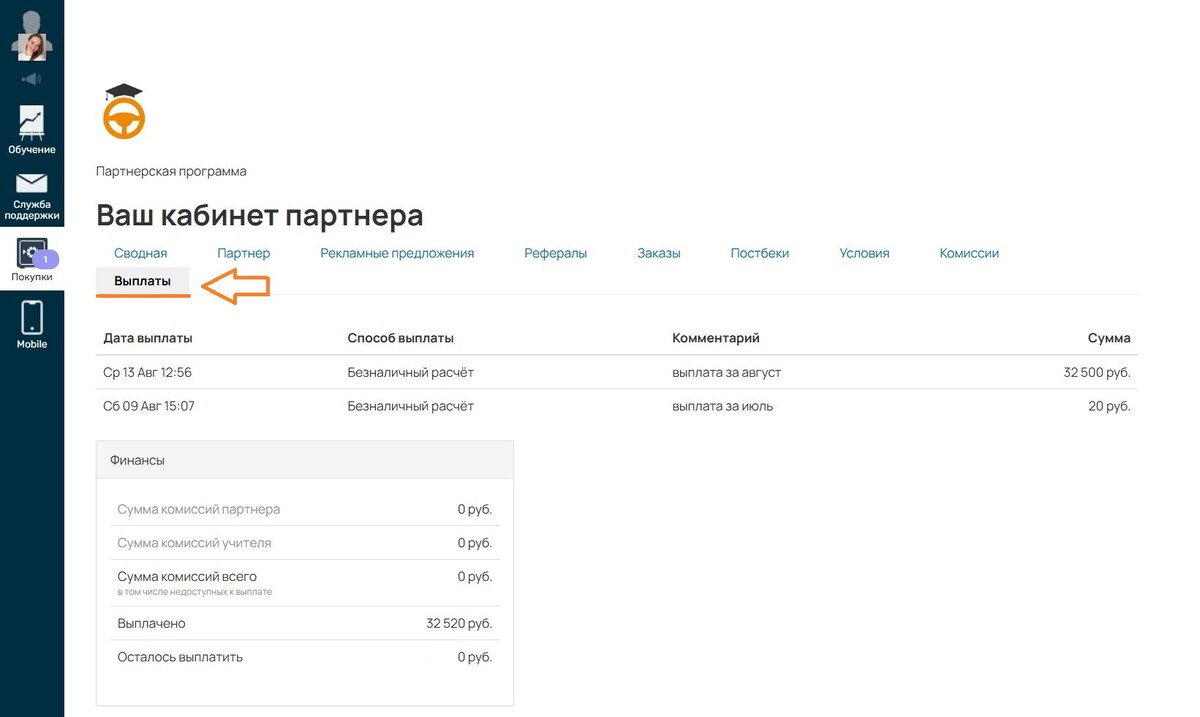Click the Комментарий column header
This screenshot has height=717, width=1200.
[716, 338]
